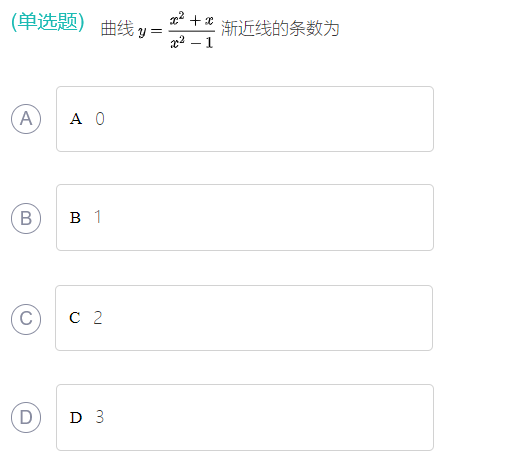Select the circled C radio button

click(26, 319)
